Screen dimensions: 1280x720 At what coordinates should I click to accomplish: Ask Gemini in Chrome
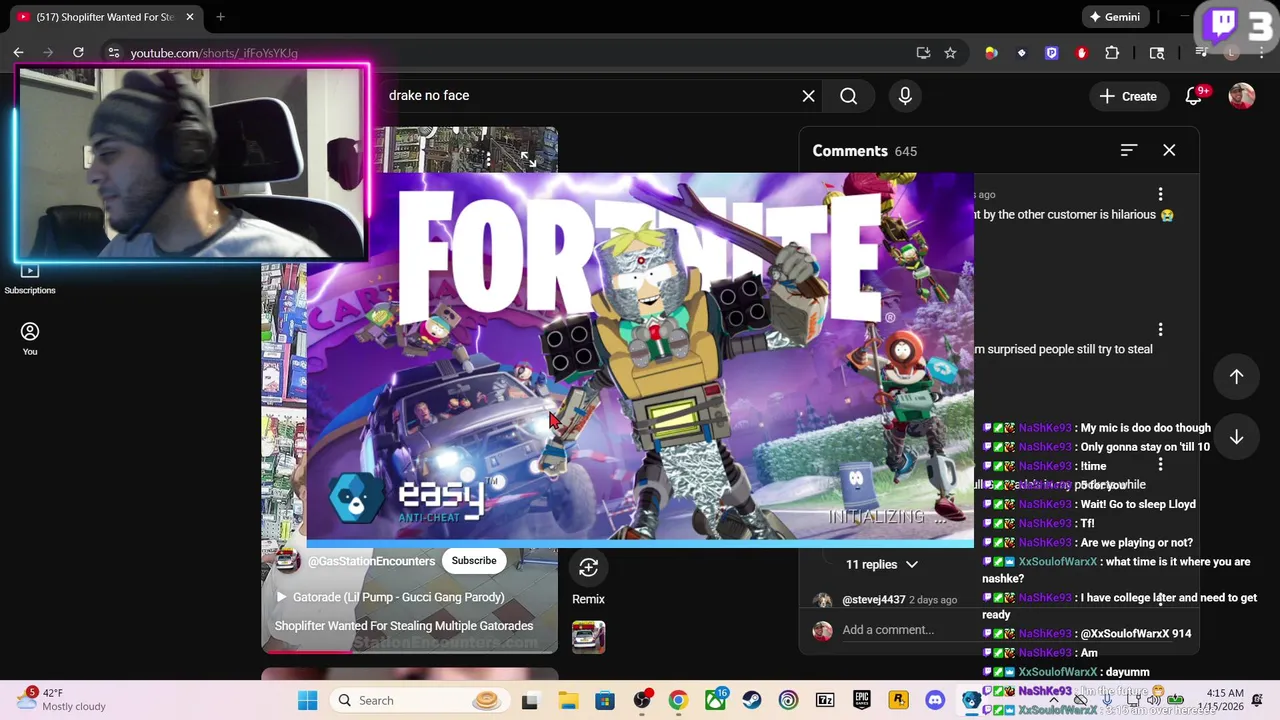coord(1115,17)
